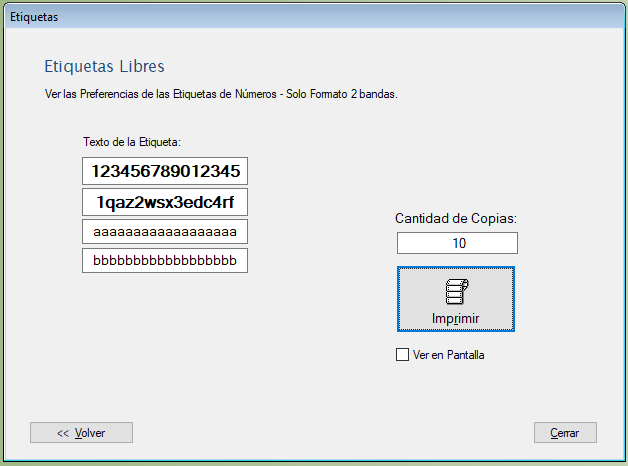Click into the field filled with b's
628x466 pixels.
click(165, 261)
